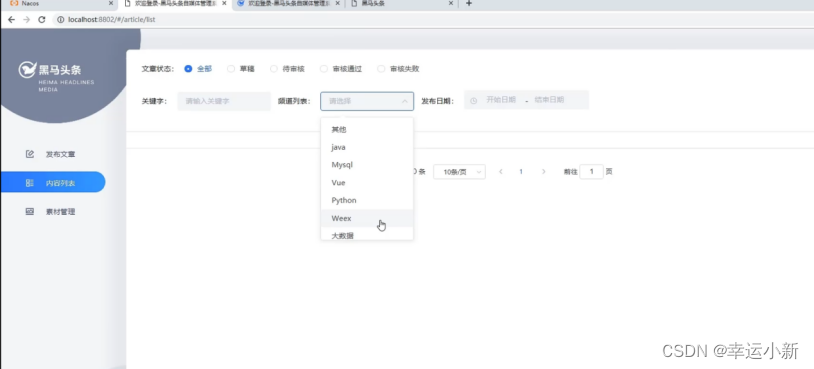
Task: Click the clock icon in the date range field
Action: 473,101
